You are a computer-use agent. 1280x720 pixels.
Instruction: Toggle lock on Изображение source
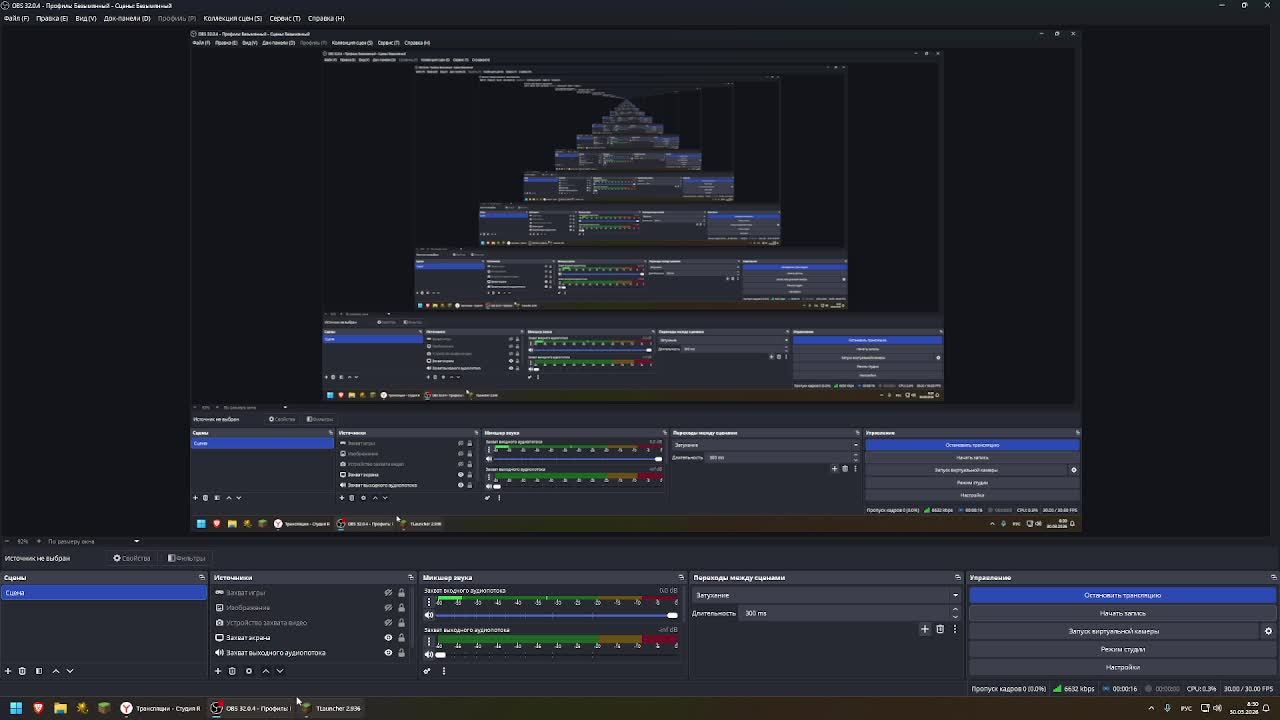point(402,608)
